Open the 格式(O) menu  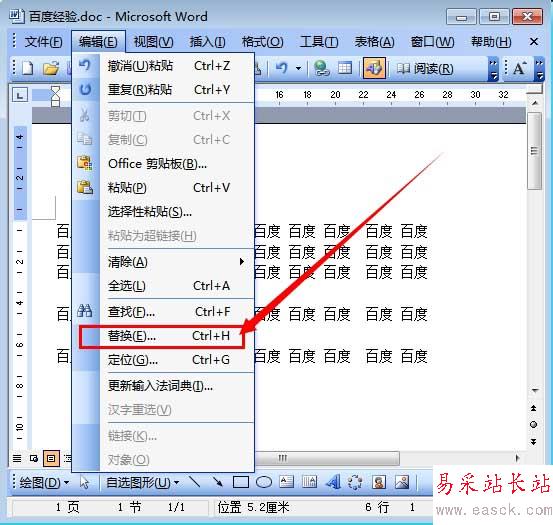click(x=262, y=42)
